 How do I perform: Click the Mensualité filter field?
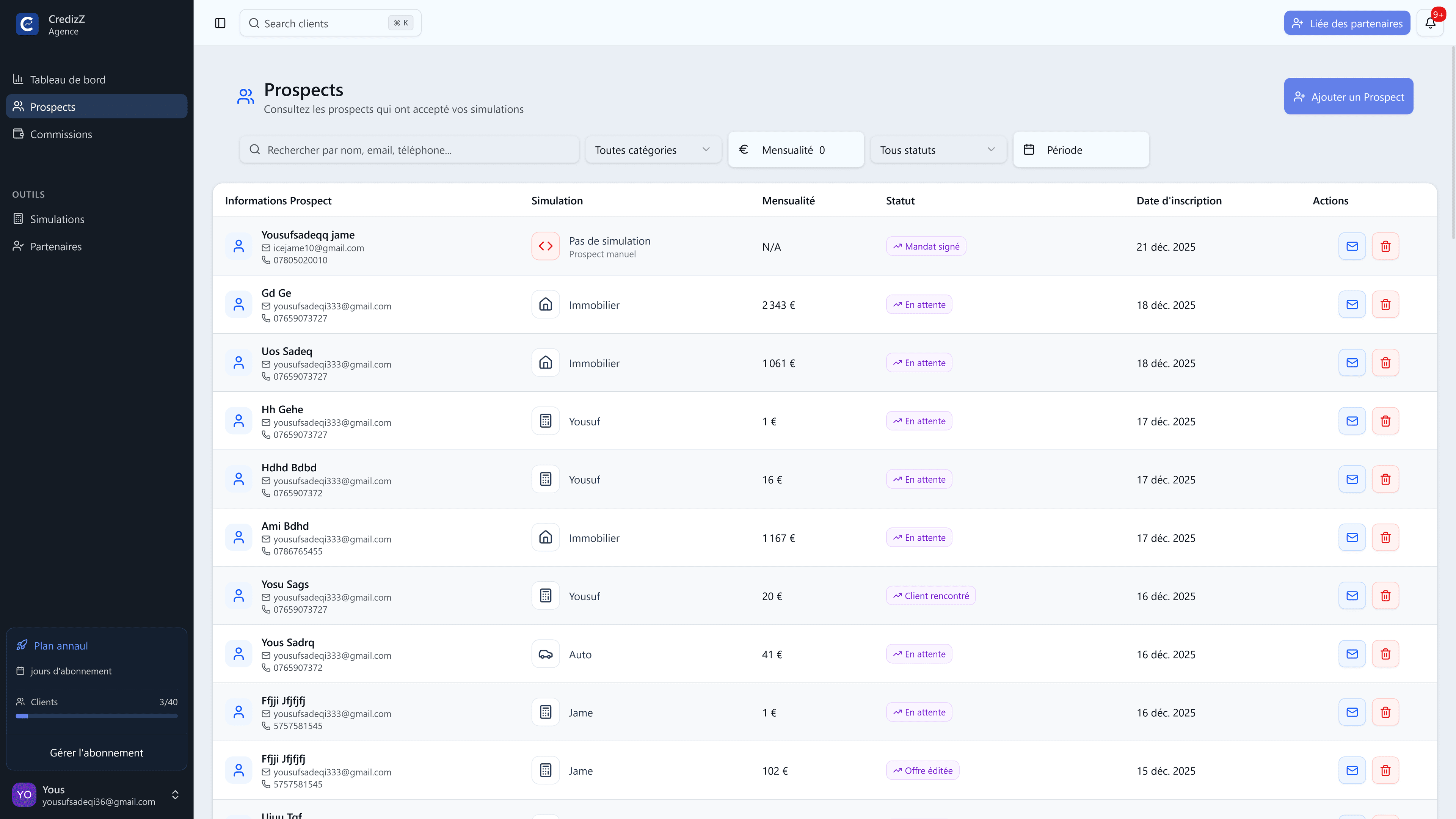pos(796,150)
